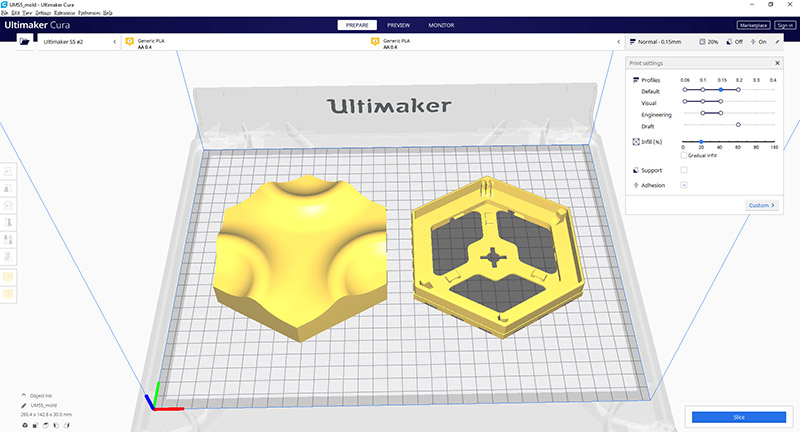Expand the Normal - 0.15mm profile summary
Viewport: 800px width, 432px height.
coord(665,42)
